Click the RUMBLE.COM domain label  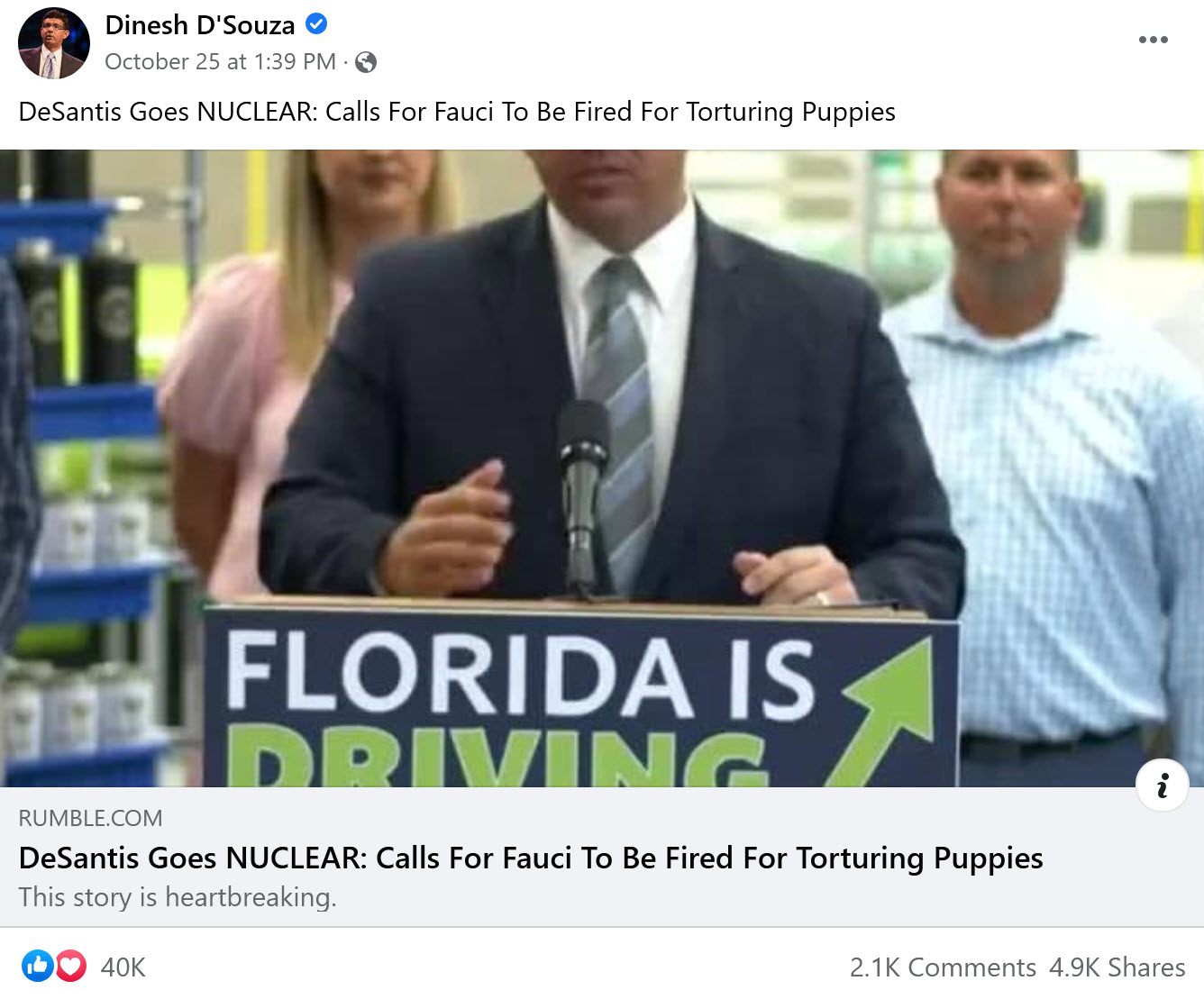click(90, 818)
